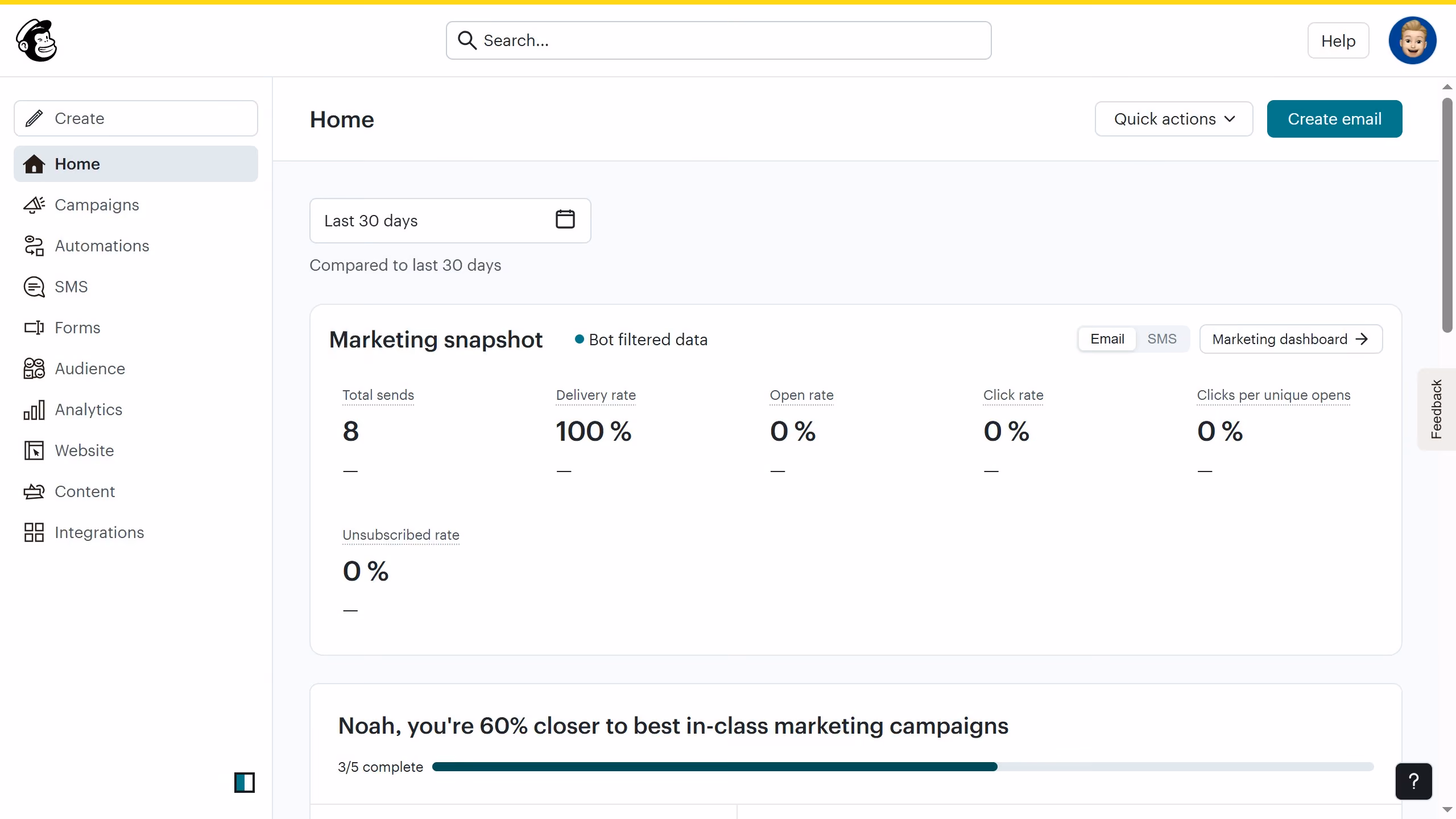Click the 100 % delivery rate value
Image resolution: width=1456 pixels, height=819 pixels.
(594, 431)
